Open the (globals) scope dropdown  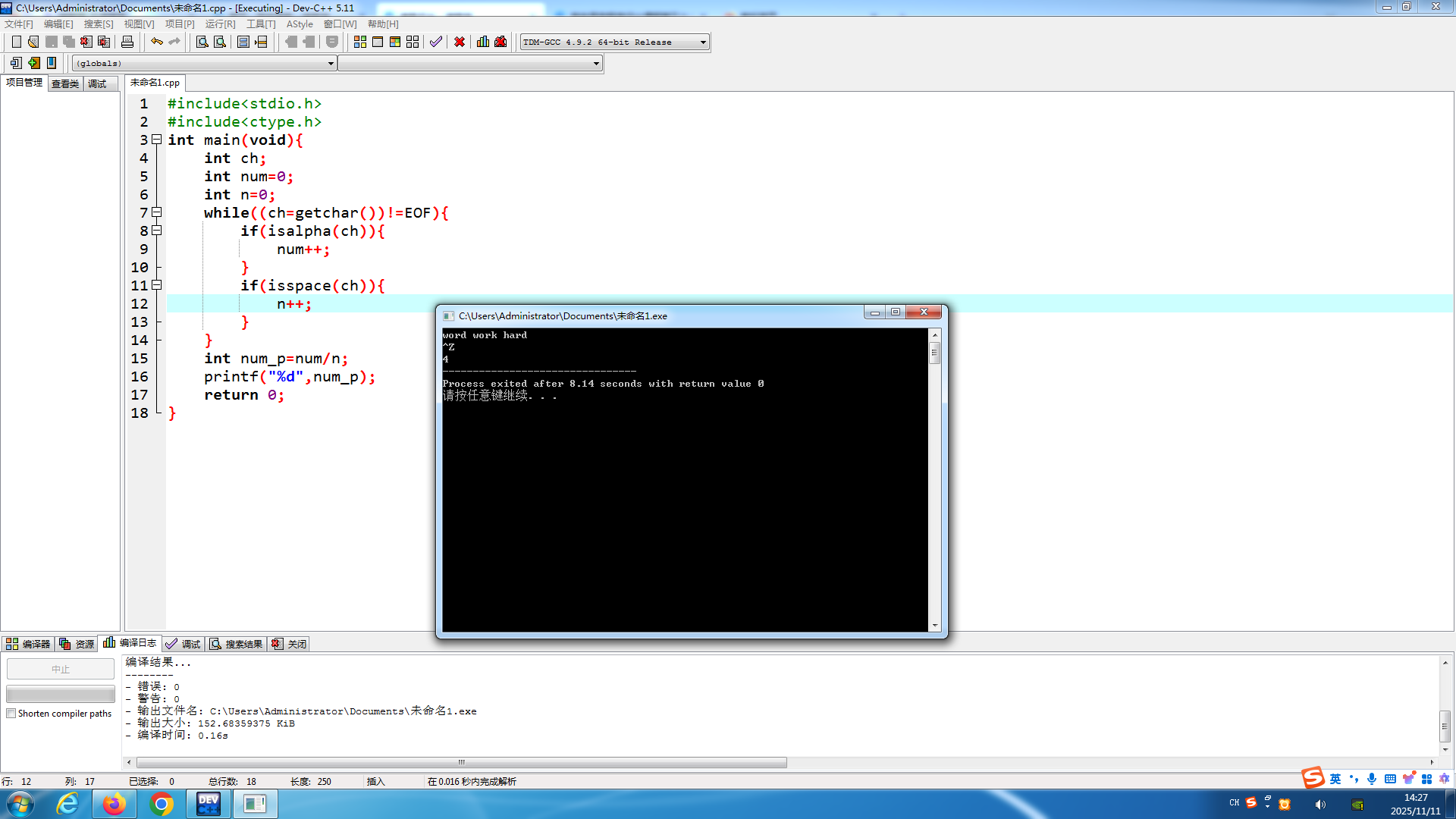(x=331, y=64)
